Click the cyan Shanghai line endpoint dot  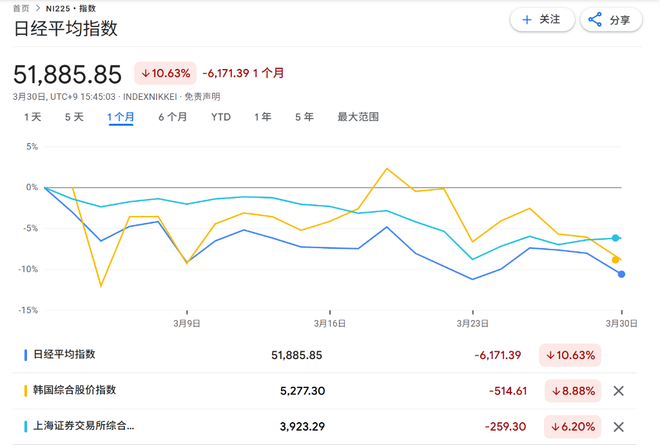(616, 238)
